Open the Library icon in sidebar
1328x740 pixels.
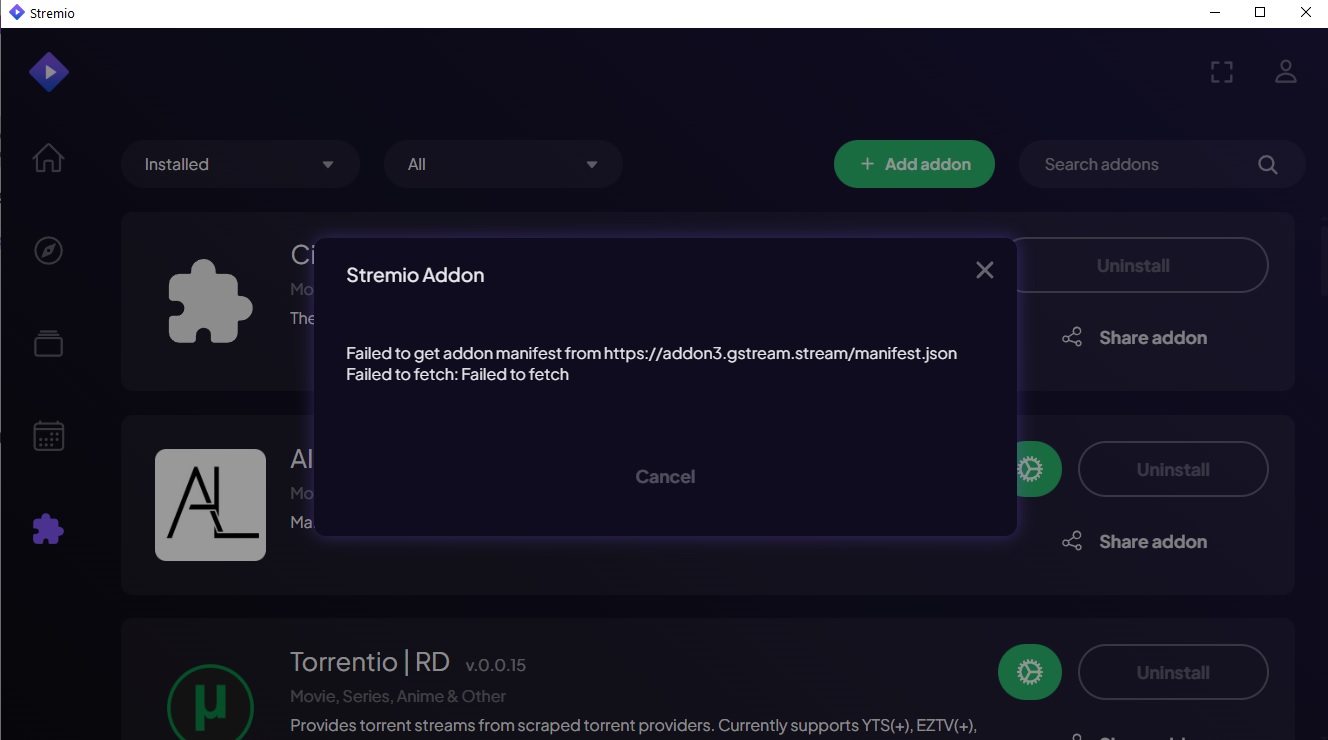click(48, 343)
